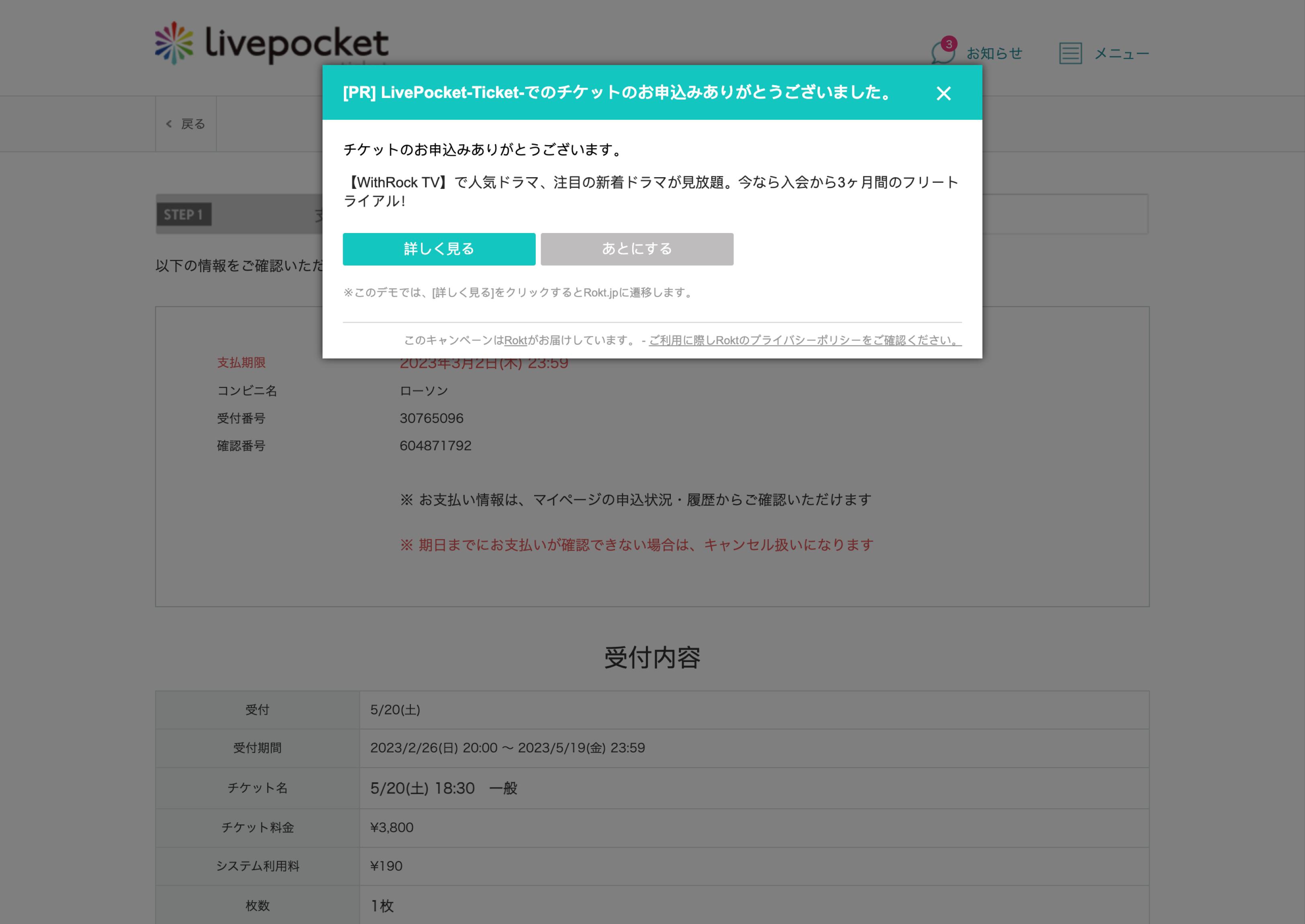The height and width of the screenshot is (924, 1305).
Task: Open the Rokt link in the campaign footer
Action: (x=515, y=340)
